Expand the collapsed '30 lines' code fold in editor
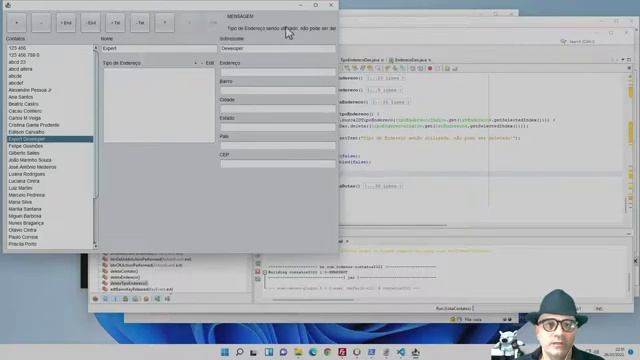 pyautogui.click(x=383, y=186)
